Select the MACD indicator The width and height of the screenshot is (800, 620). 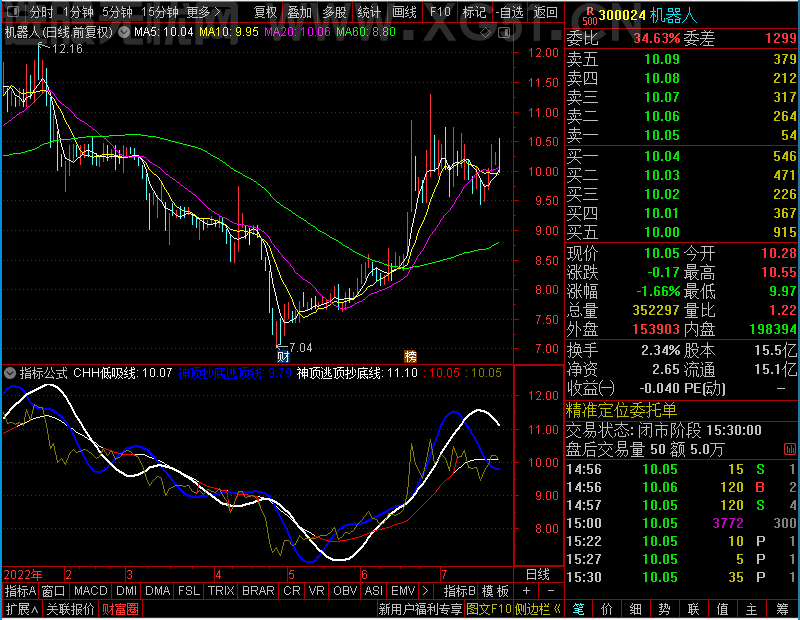(90, 591)
